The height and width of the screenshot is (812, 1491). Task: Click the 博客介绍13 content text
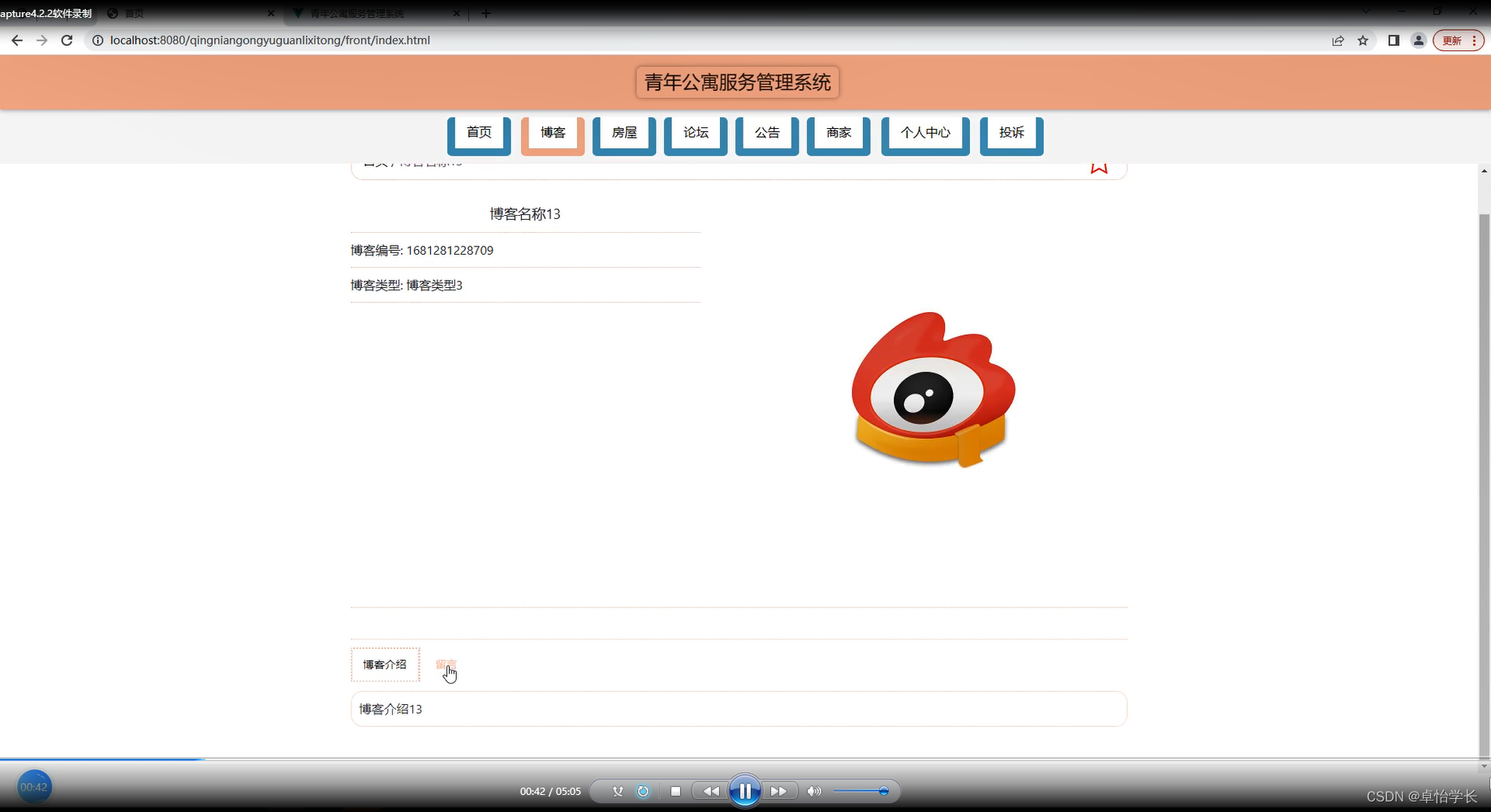point(390,709)
